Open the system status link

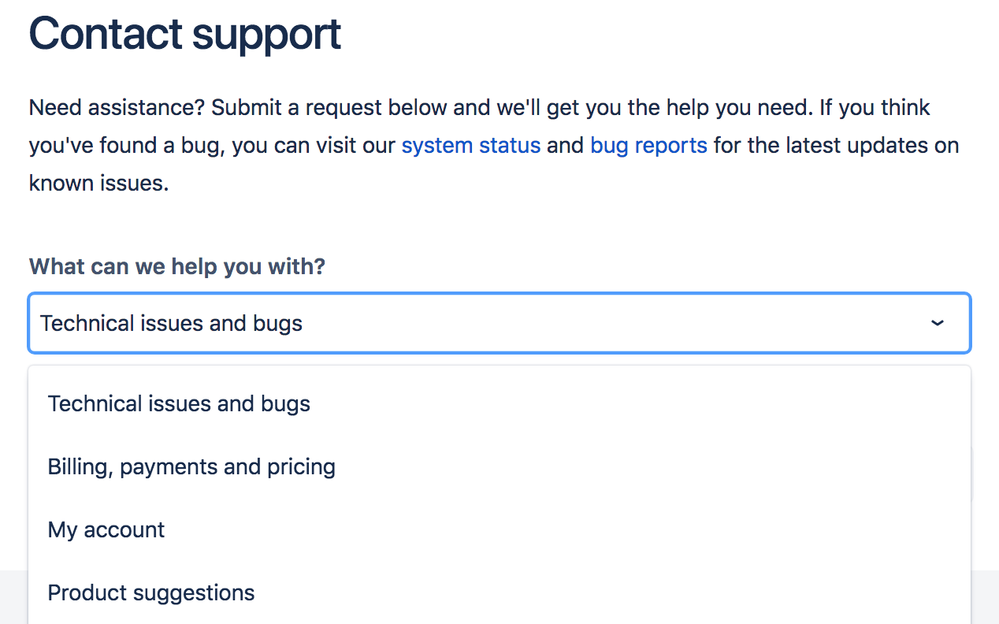click(470, 146)
